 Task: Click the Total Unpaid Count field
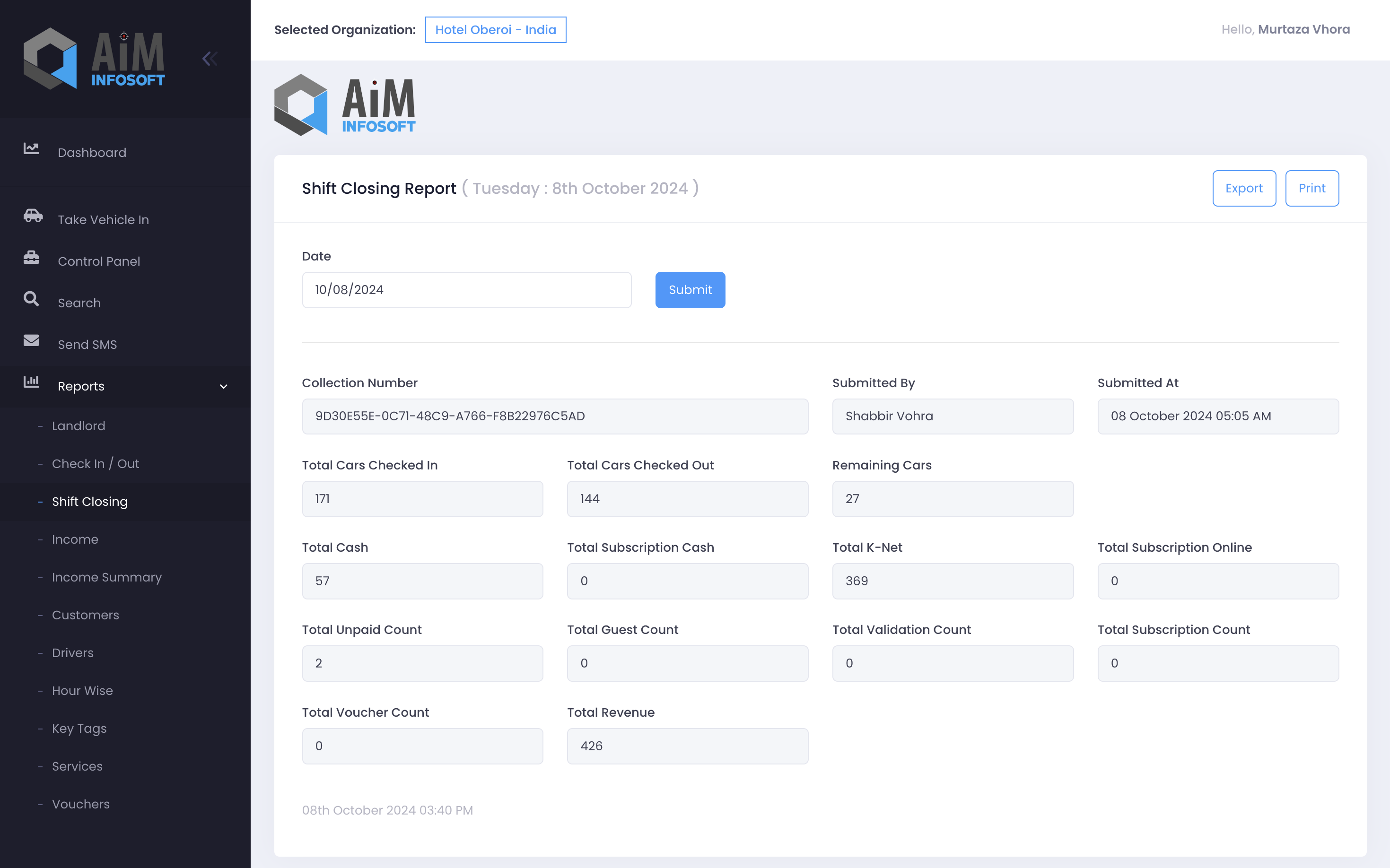422,664
